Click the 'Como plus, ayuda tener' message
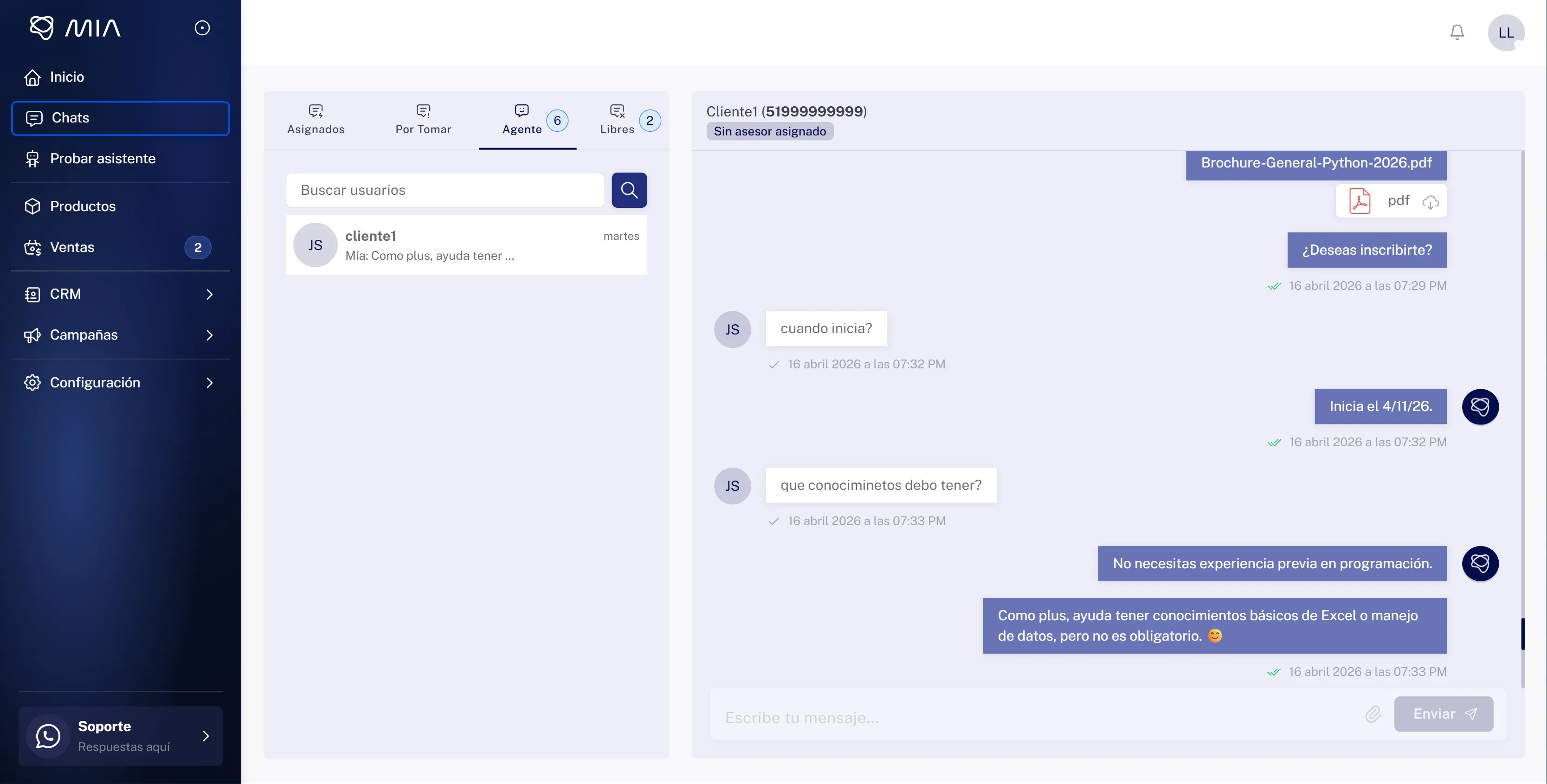 (1215, 625)
